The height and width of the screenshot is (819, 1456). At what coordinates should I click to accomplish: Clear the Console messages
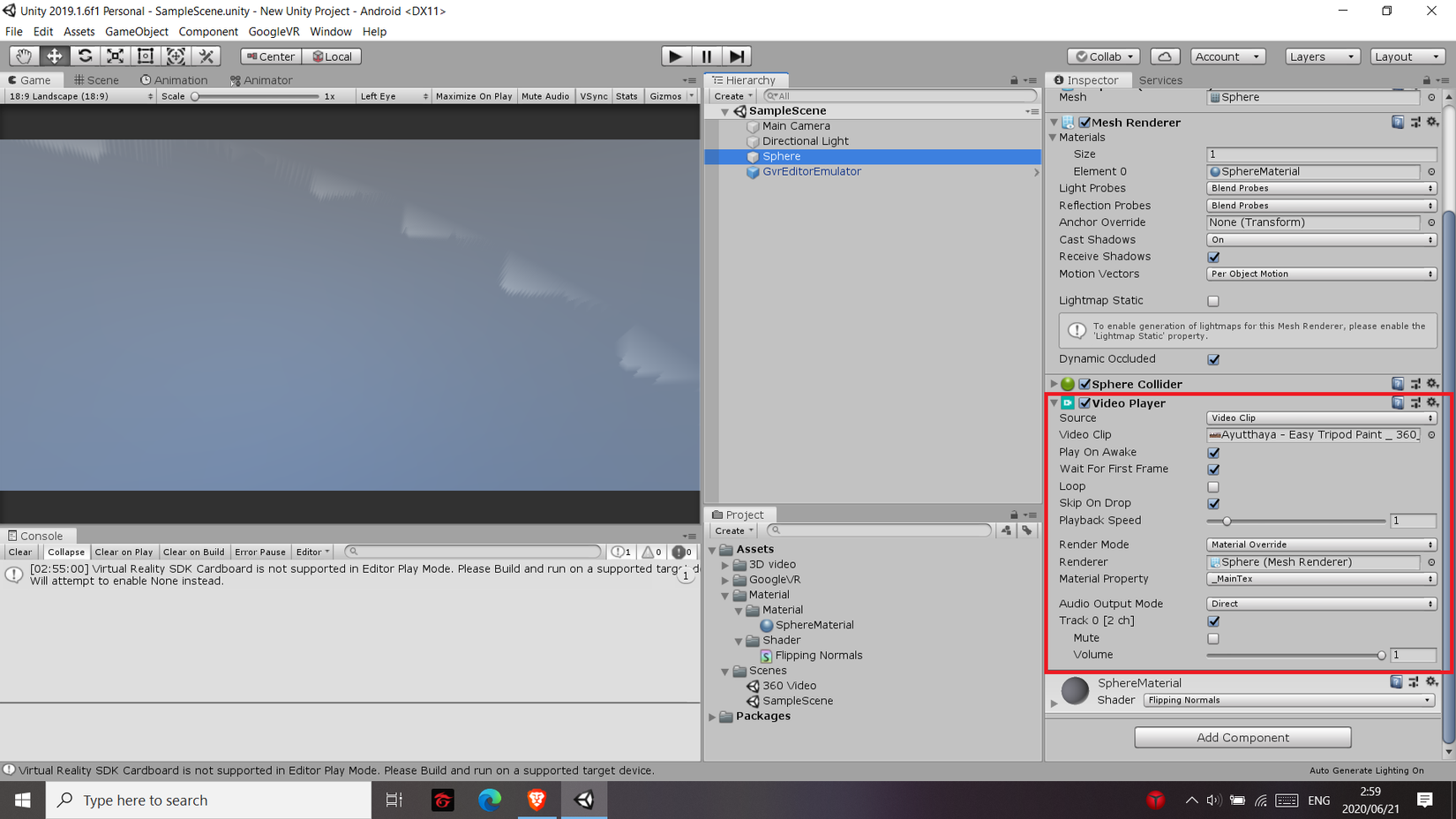click(20, 552)
